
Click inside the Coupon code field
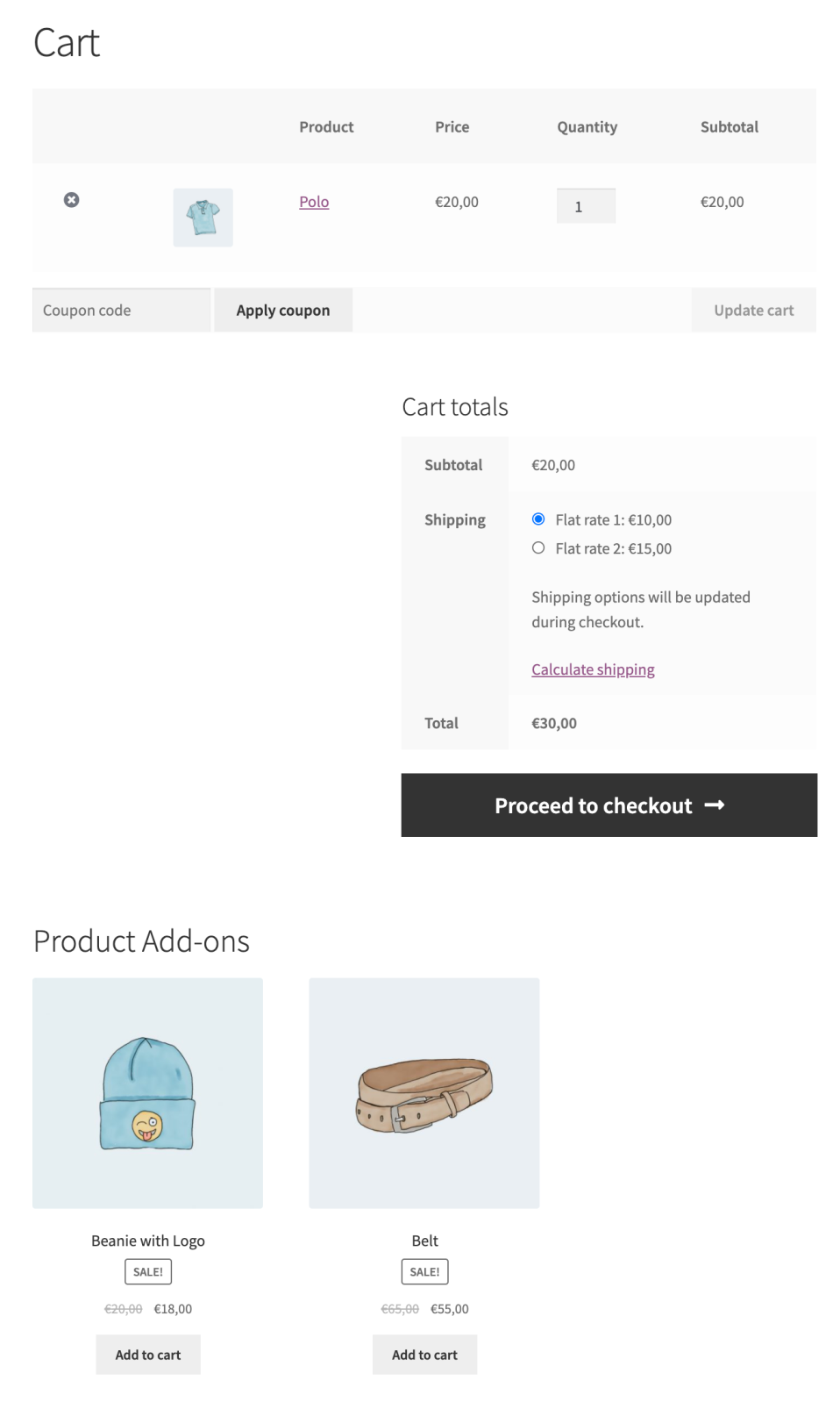click(120, 309)
